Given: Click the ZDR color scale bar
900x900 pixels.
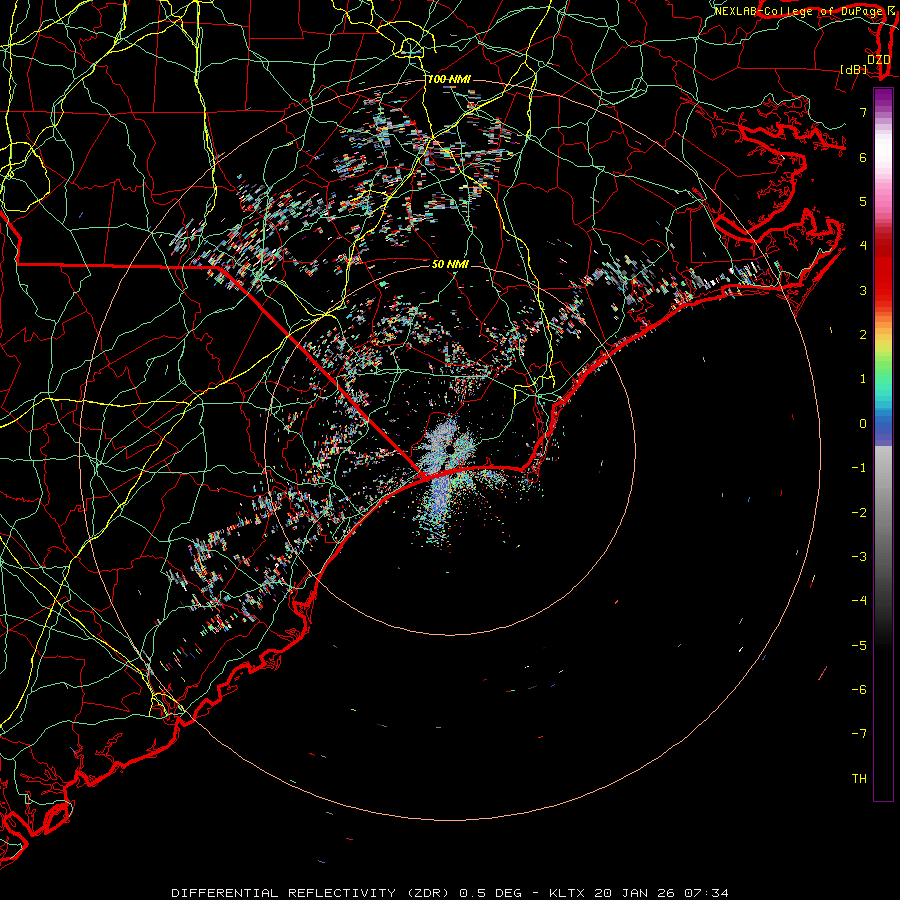Looking at the screenshot, I should [883, 444].
